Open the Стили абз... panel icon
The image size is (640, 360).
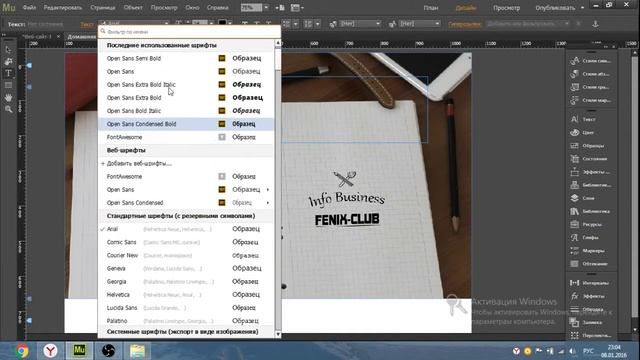575,74
